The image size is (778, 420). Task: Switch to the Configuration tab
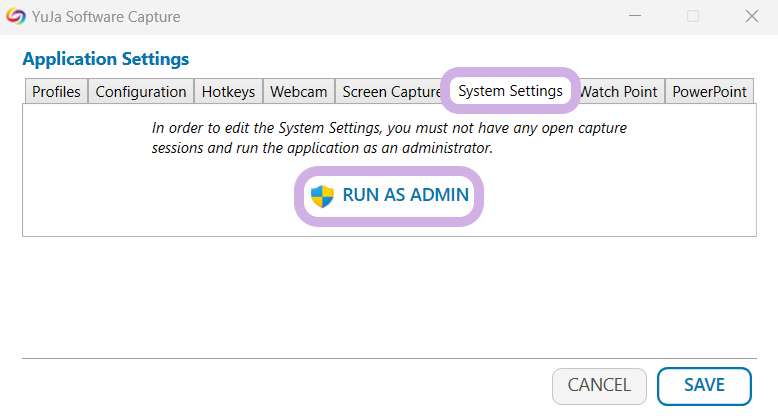click(141, 91)
